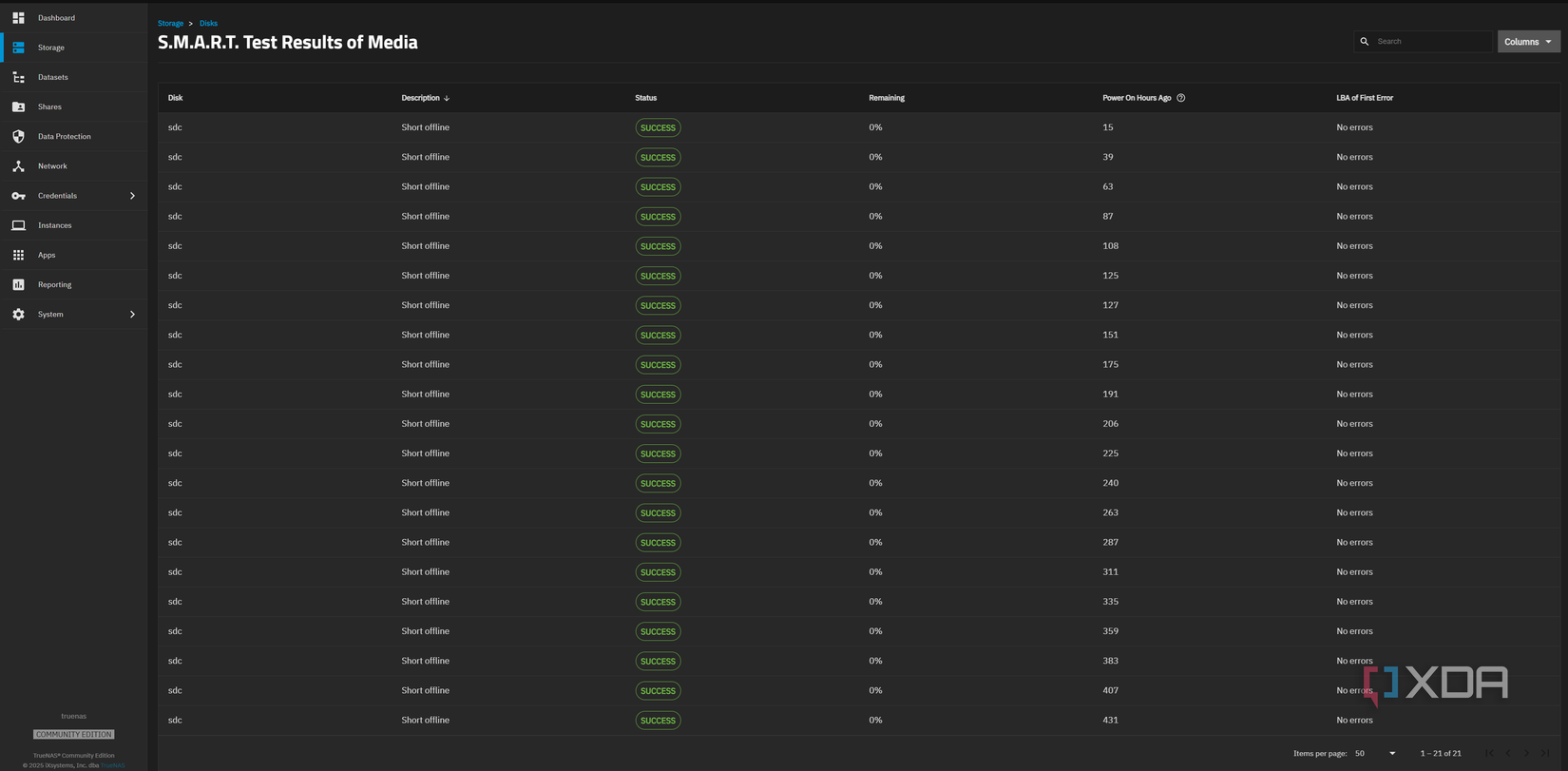This screenshot has height=771, width=1568.
Task: Click the Reporting chart icon
Action: pos(18,284)
